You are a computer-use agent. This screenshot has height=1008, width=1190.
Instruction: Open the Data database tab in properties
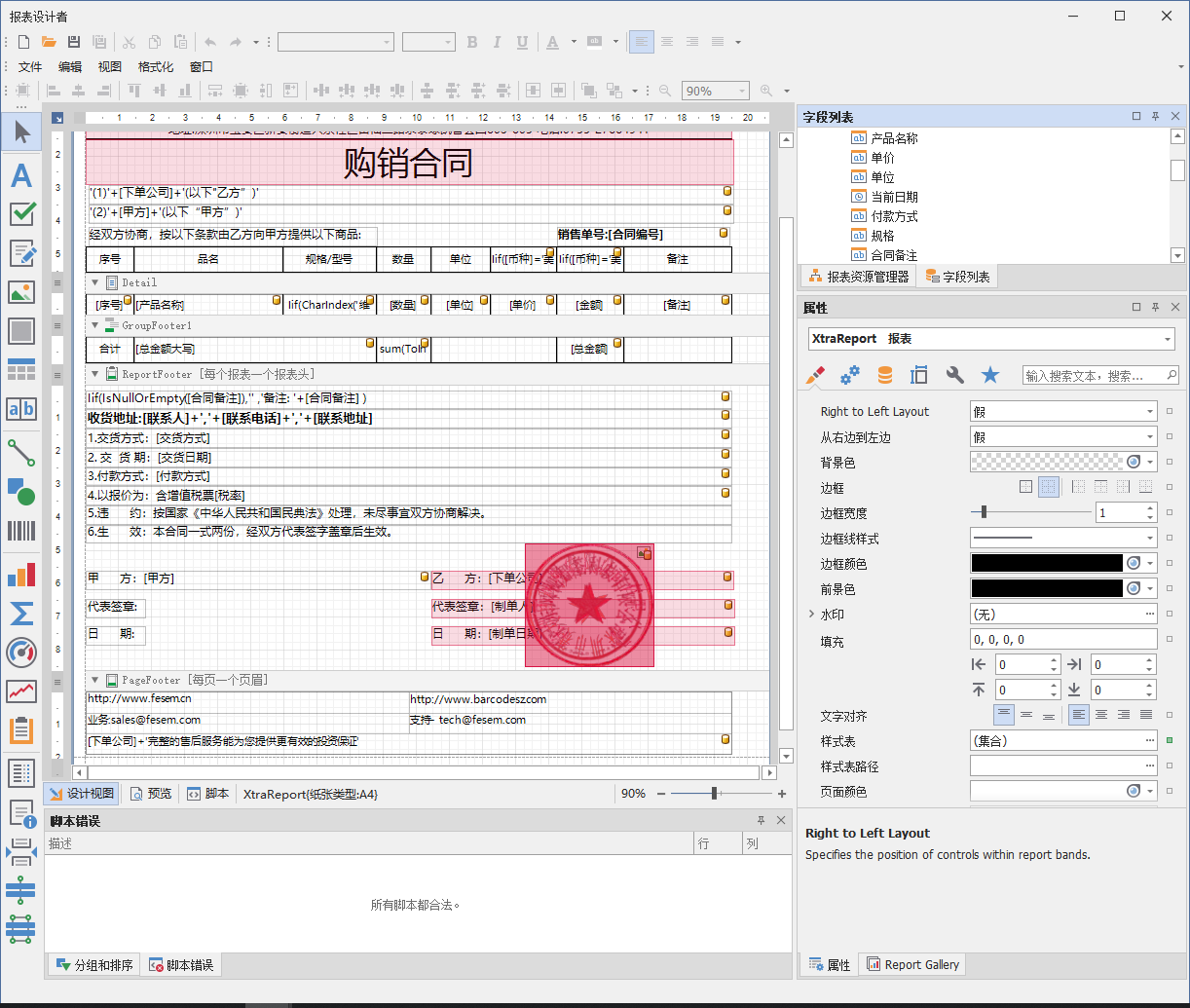tap(884, 375)
